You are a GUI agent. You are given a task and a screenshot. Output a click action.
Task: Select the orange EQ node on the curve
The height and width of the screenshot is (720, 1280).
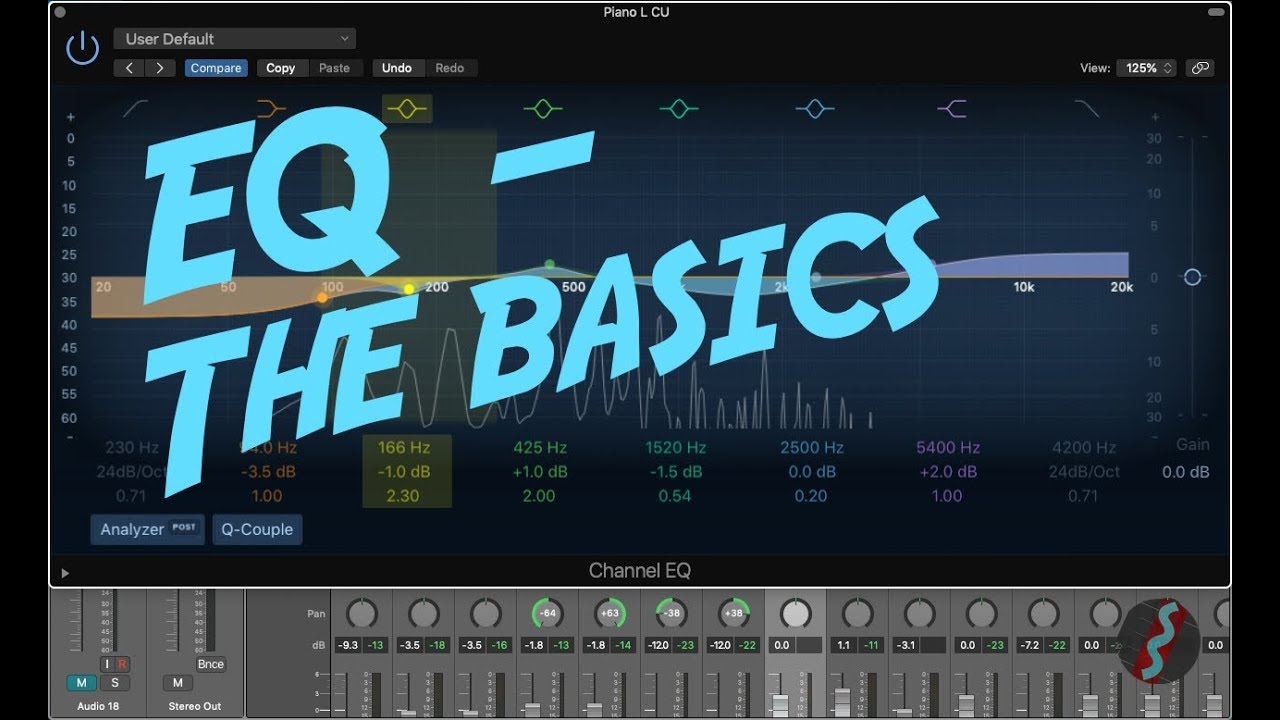322,297
